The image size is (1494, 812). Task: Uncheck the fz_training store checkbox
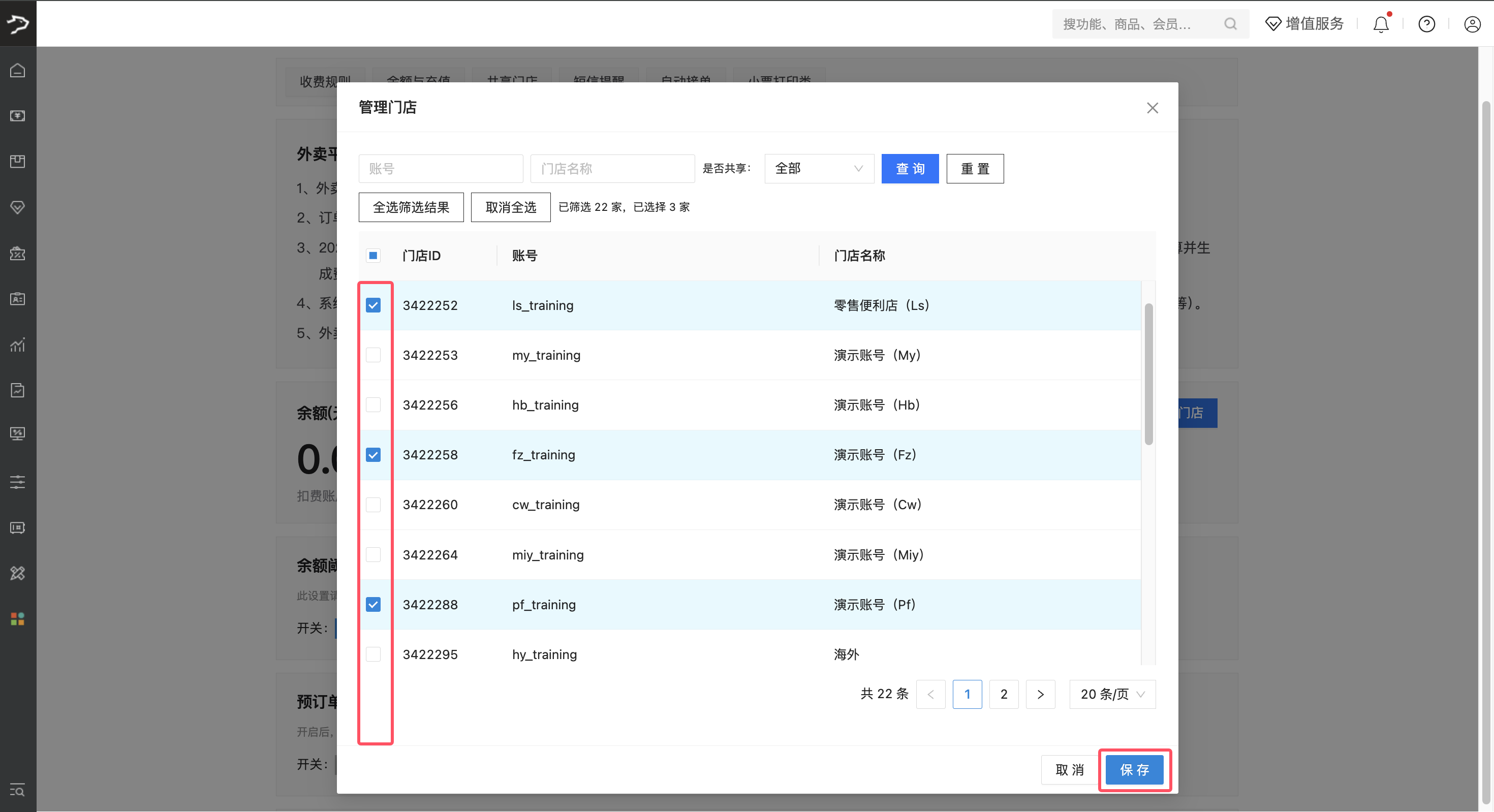click(373, 455)
